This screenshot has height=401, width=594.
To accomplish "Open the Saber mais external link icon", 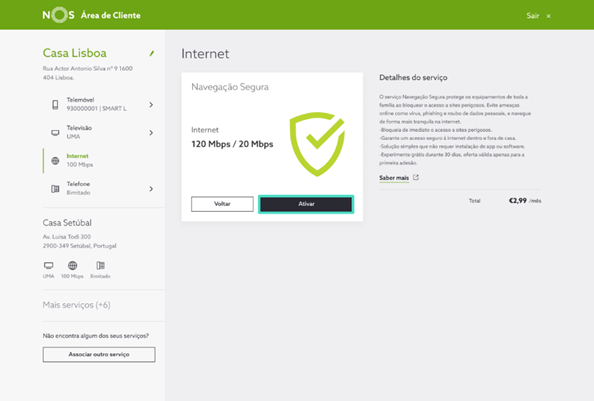I will click(x=416, y=177).
